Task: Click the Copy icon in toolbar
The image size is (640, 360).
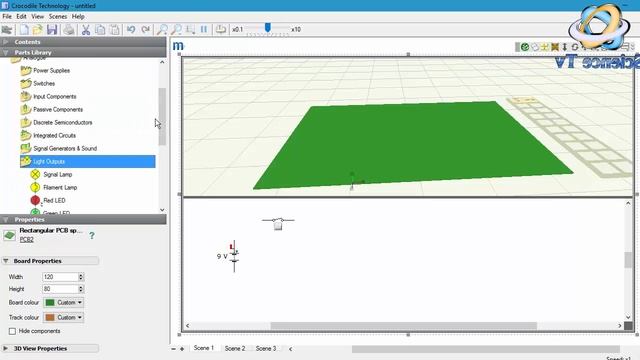Action: (x=100, y=29)
